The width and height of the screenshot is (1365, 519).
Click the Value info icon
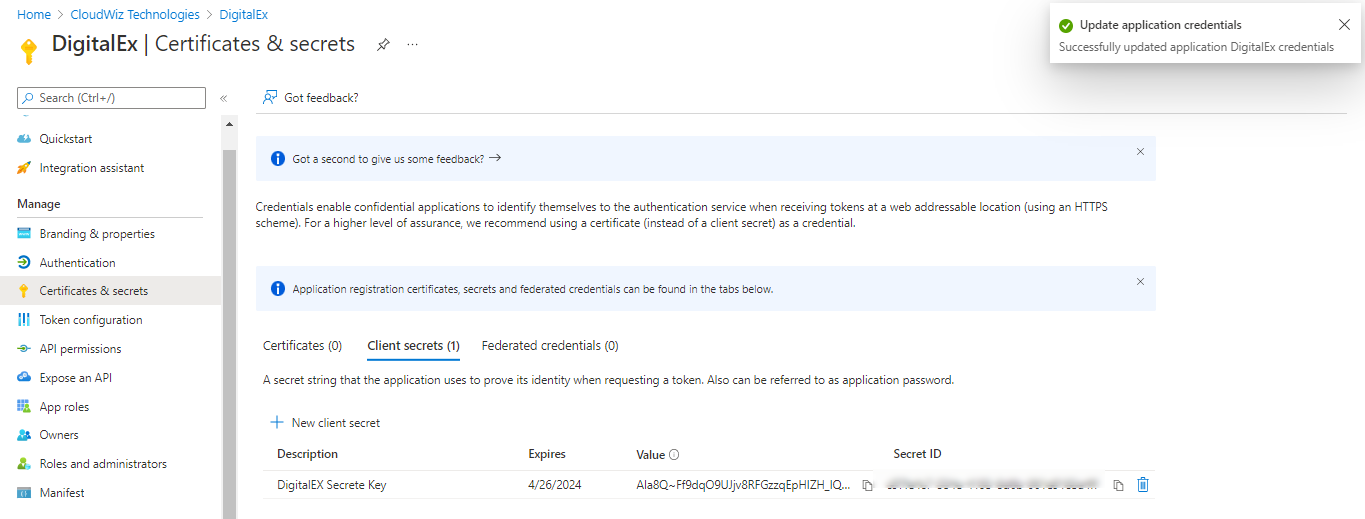pos(674,455)
